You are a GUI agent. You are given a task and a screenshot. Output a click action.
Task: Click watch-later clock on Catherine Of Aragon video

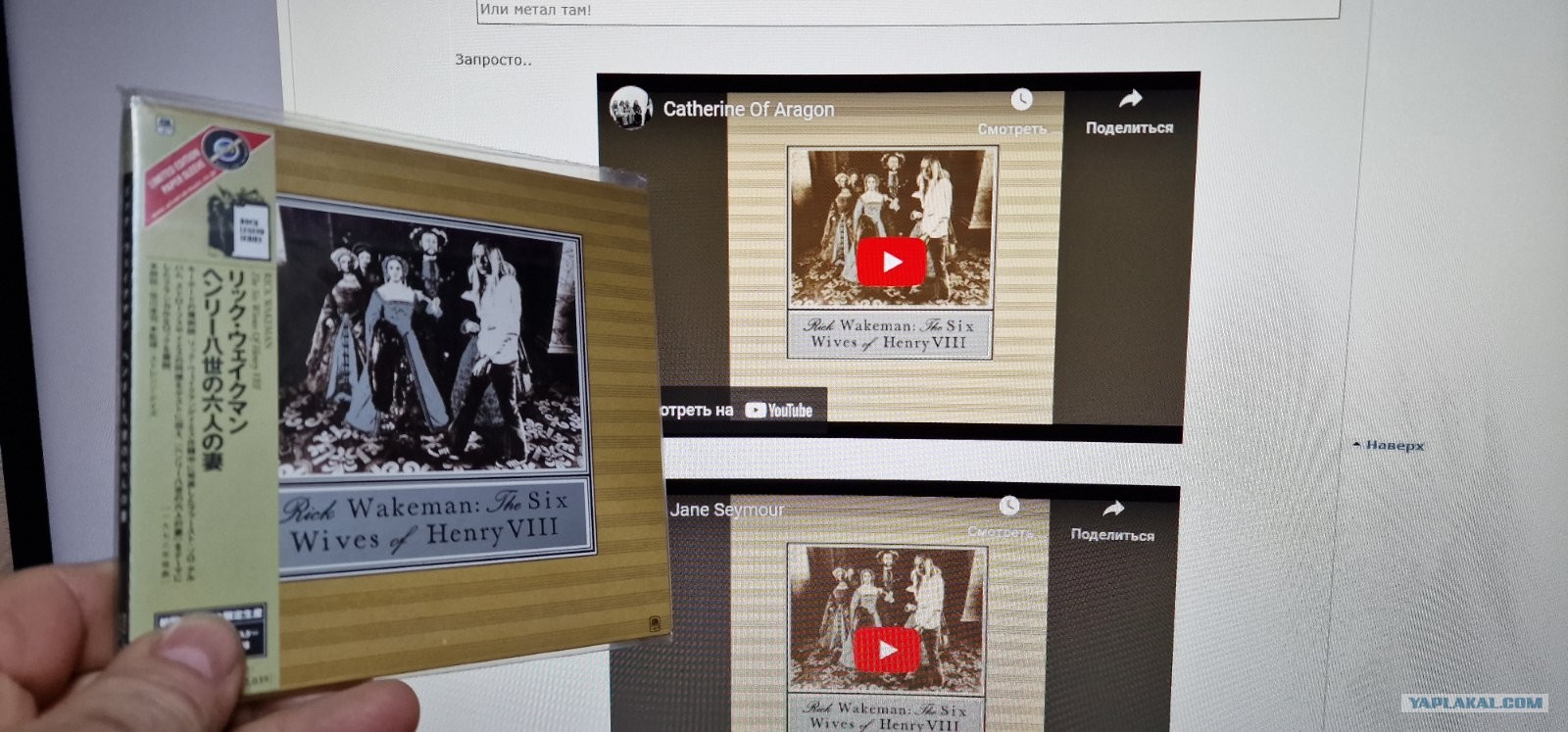click(1021, 99)
